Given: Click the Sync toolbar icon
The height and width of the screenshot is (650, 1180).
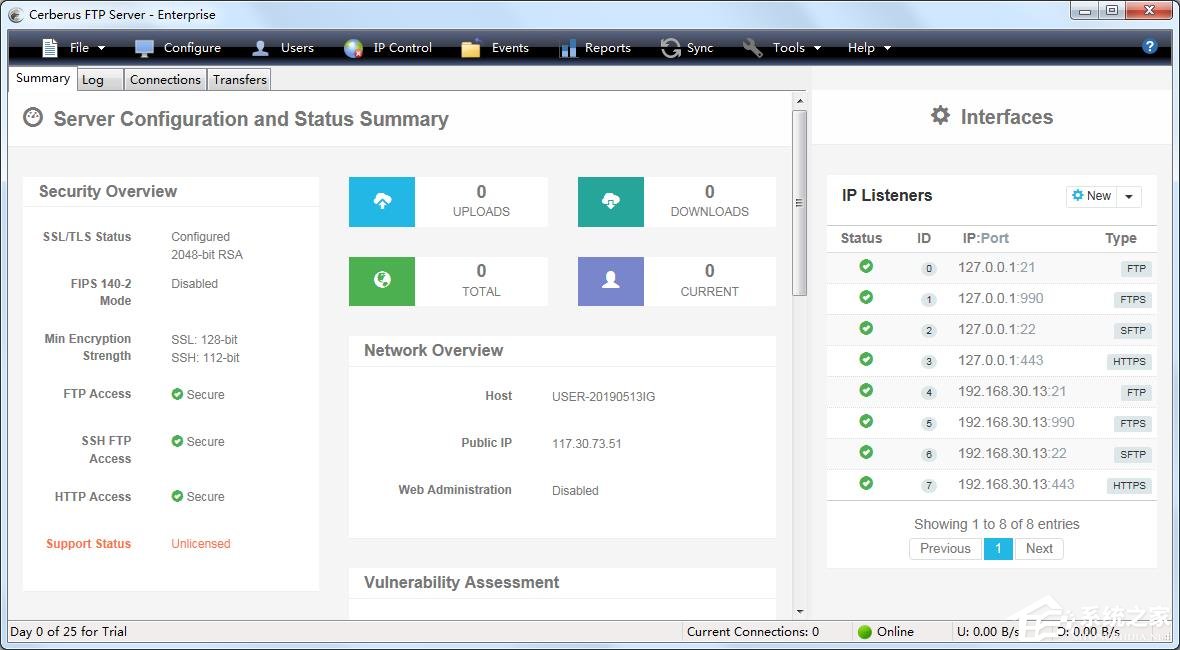Looking at the screenshot, I should click(670, 48).
